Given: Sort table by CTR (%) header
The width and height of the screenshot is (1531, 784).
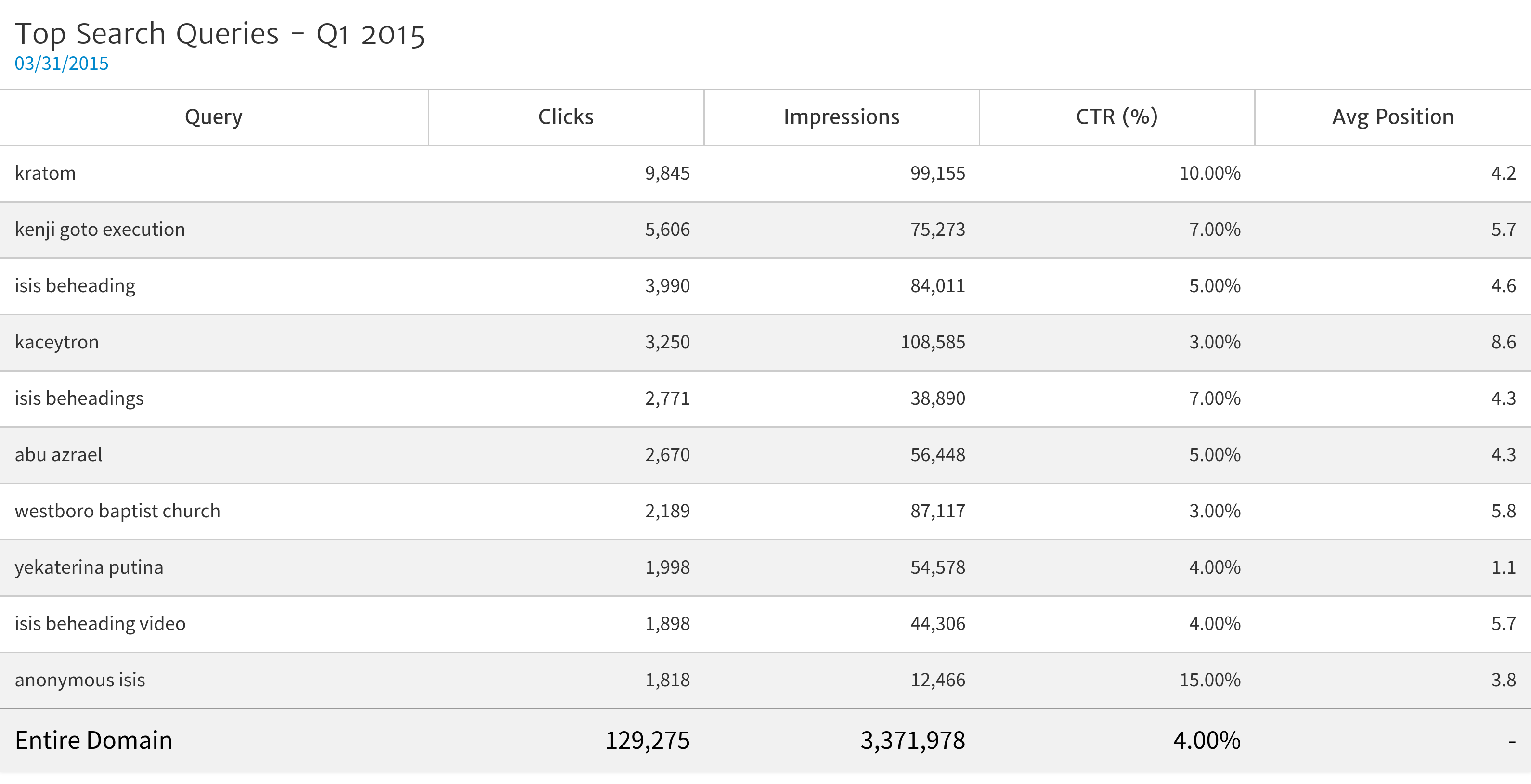Looking at the screenshot, I should 1116,117.
